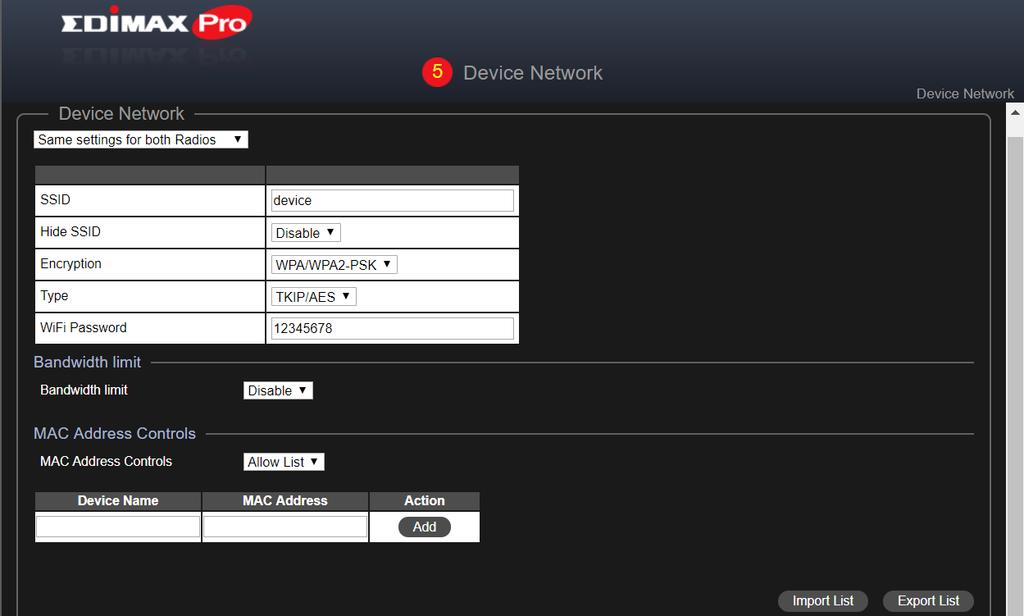Click the 'Device Name' column header
The width and height of the screenshot is (1024, 616).
click(x=118, y=500)
